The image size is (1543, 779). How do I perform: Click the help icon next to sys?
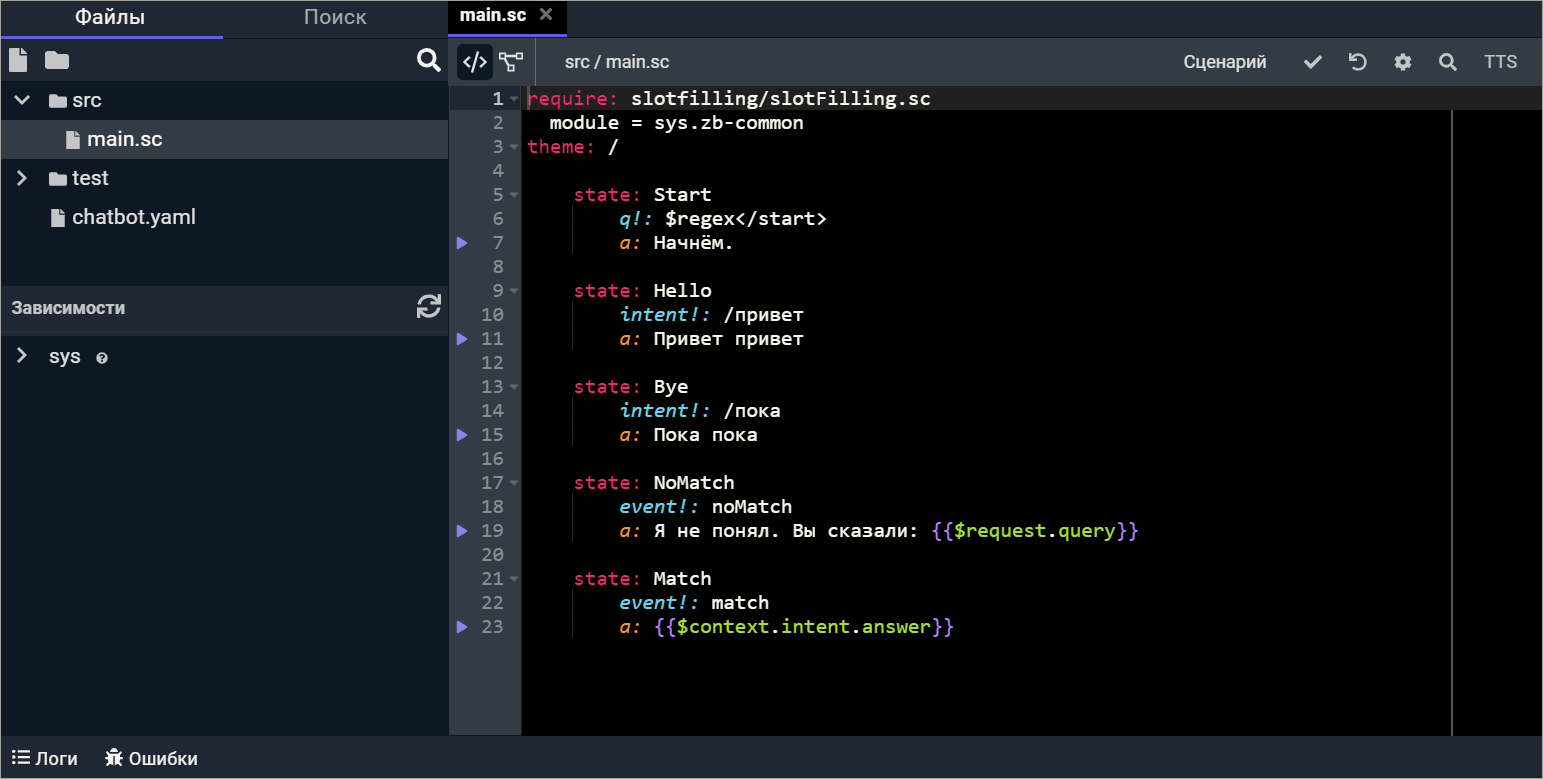click(102, 358)
